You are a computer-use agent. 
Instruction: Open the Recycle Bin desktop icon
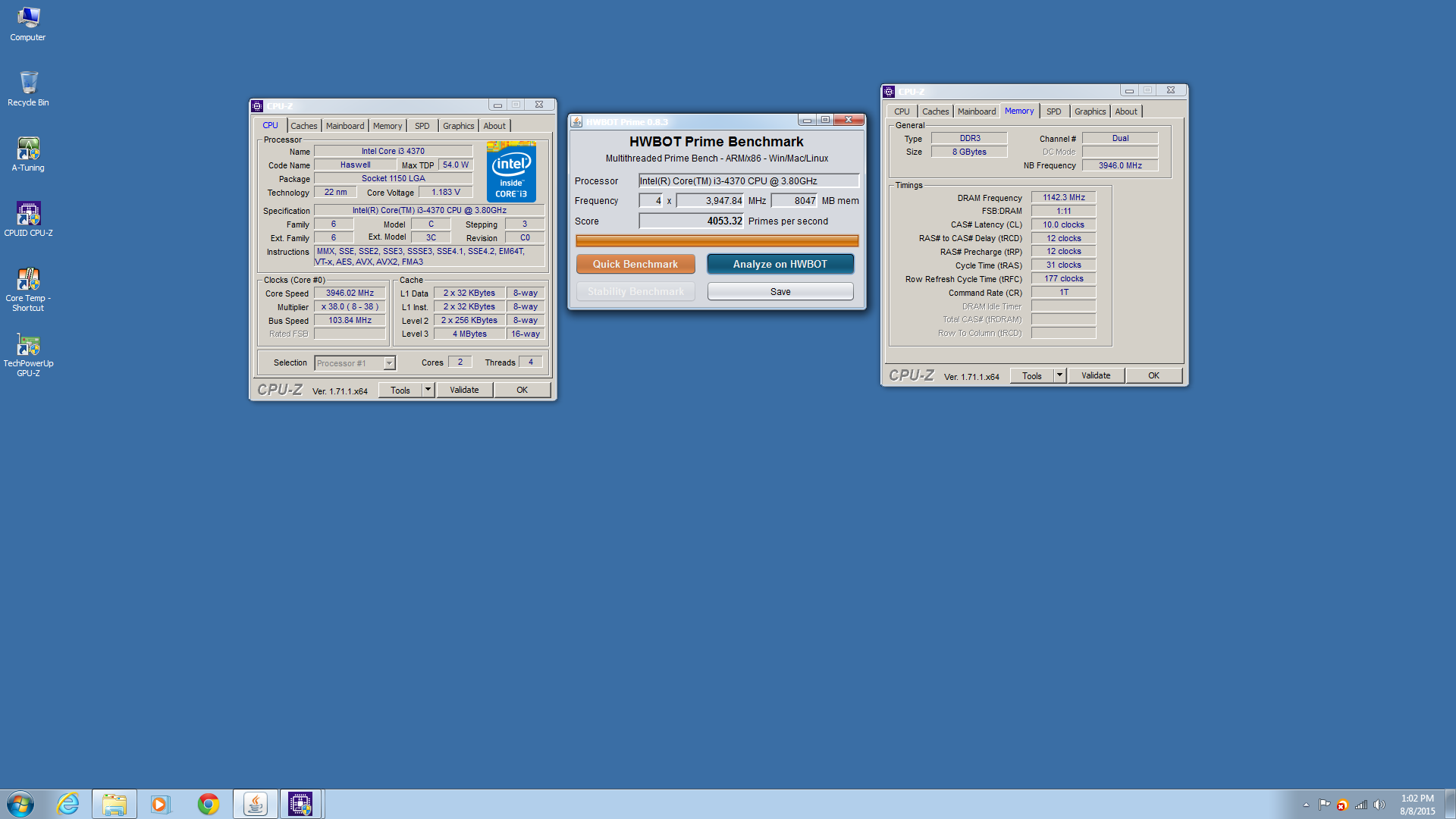pyautogui.click(x=28, y=88)
